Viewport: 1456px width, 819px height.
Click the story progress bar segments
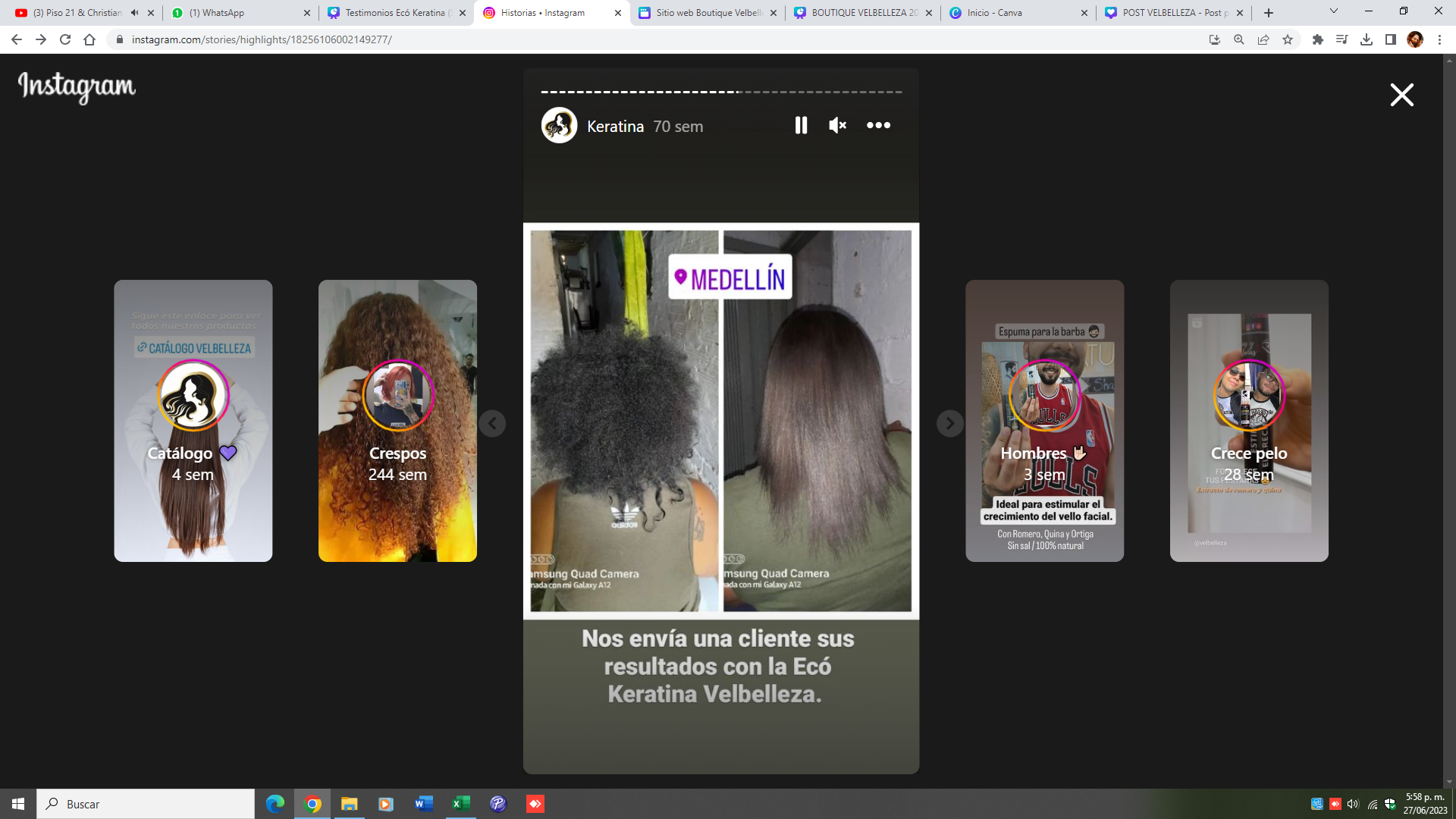tap(720, 92)
